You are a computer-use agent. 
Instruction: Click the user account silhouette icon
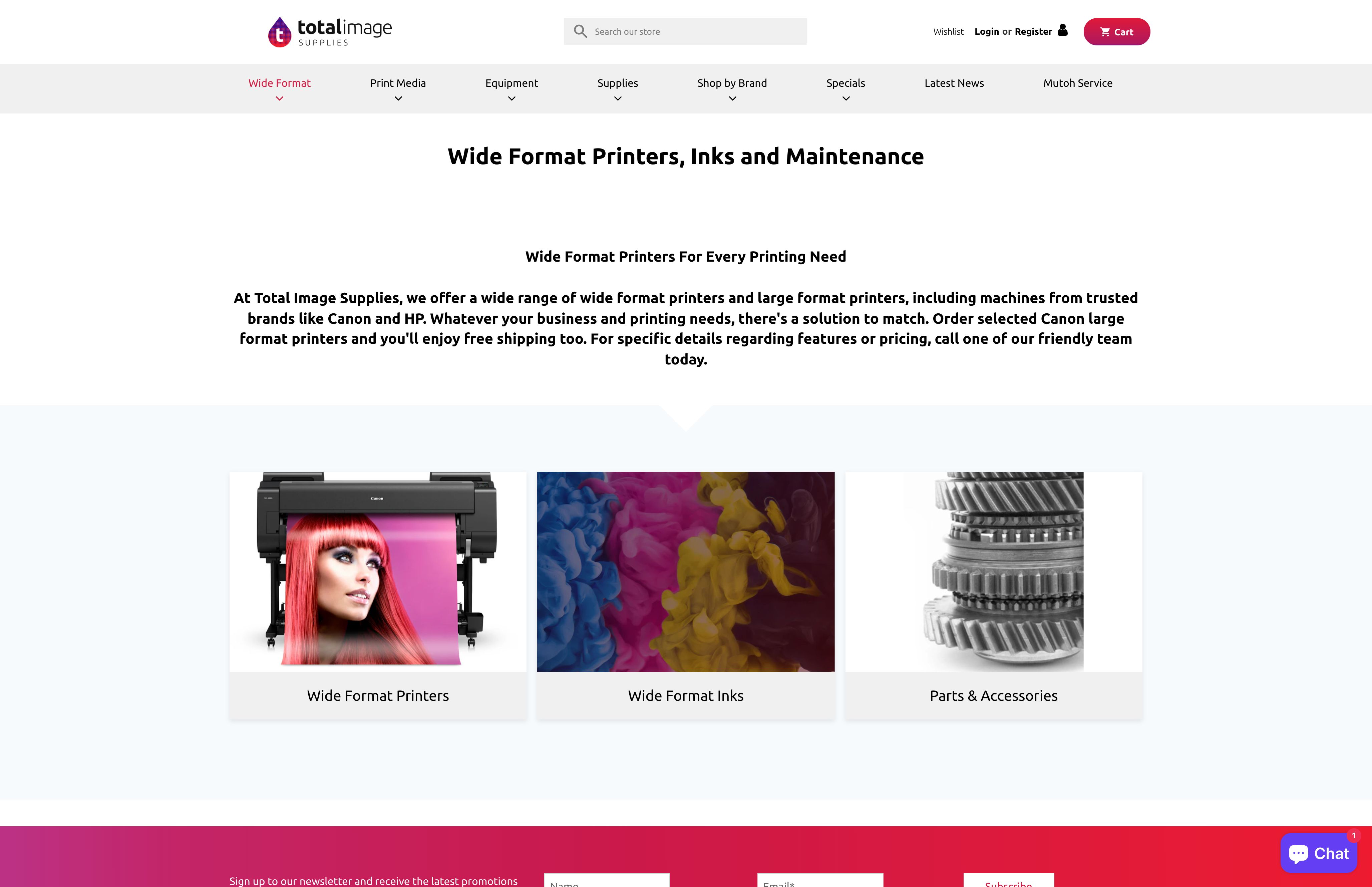(1063, 30)
